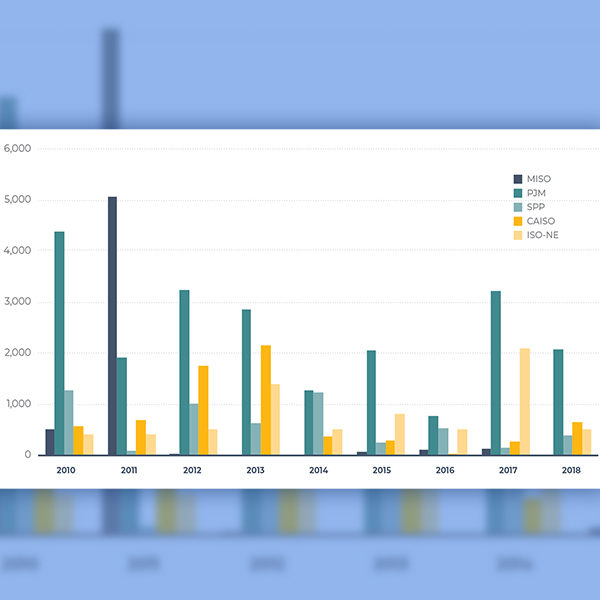Click the CAISO bar for 2013
600x600 pixels.
click(266, 400)
